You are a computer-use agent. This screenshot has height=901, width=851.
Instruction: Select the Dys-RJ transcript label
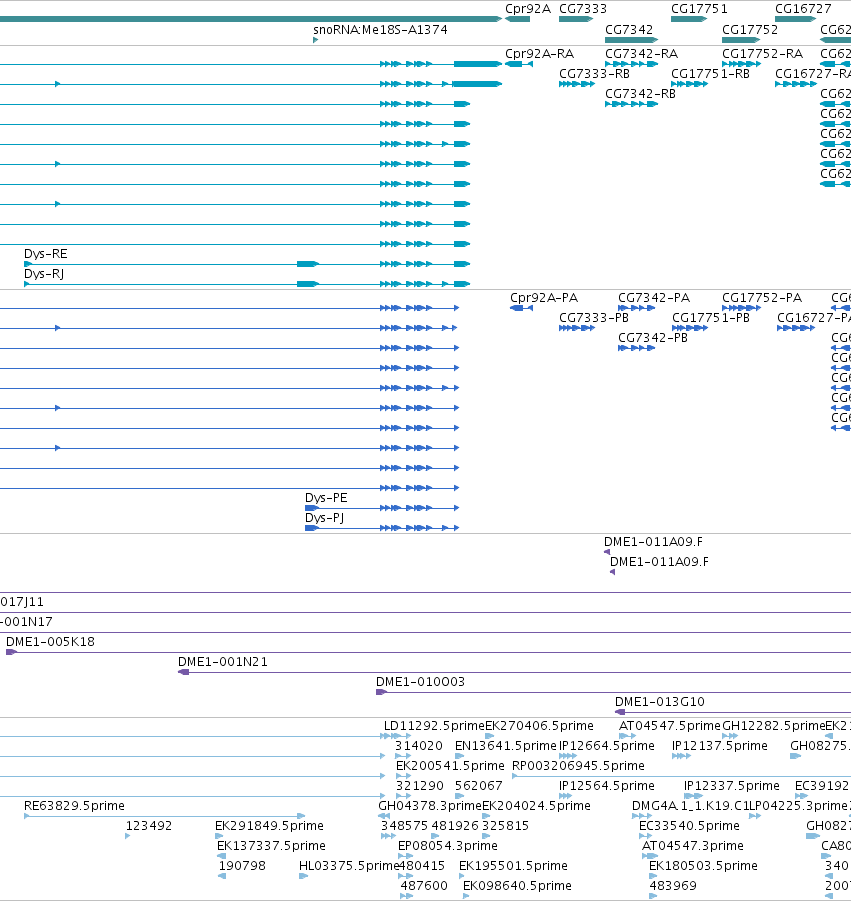coord(44,274)
